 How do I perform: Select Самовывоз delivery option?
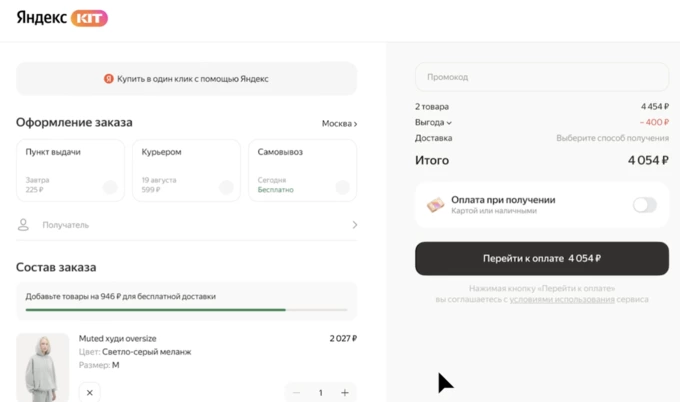pos(302,170)
